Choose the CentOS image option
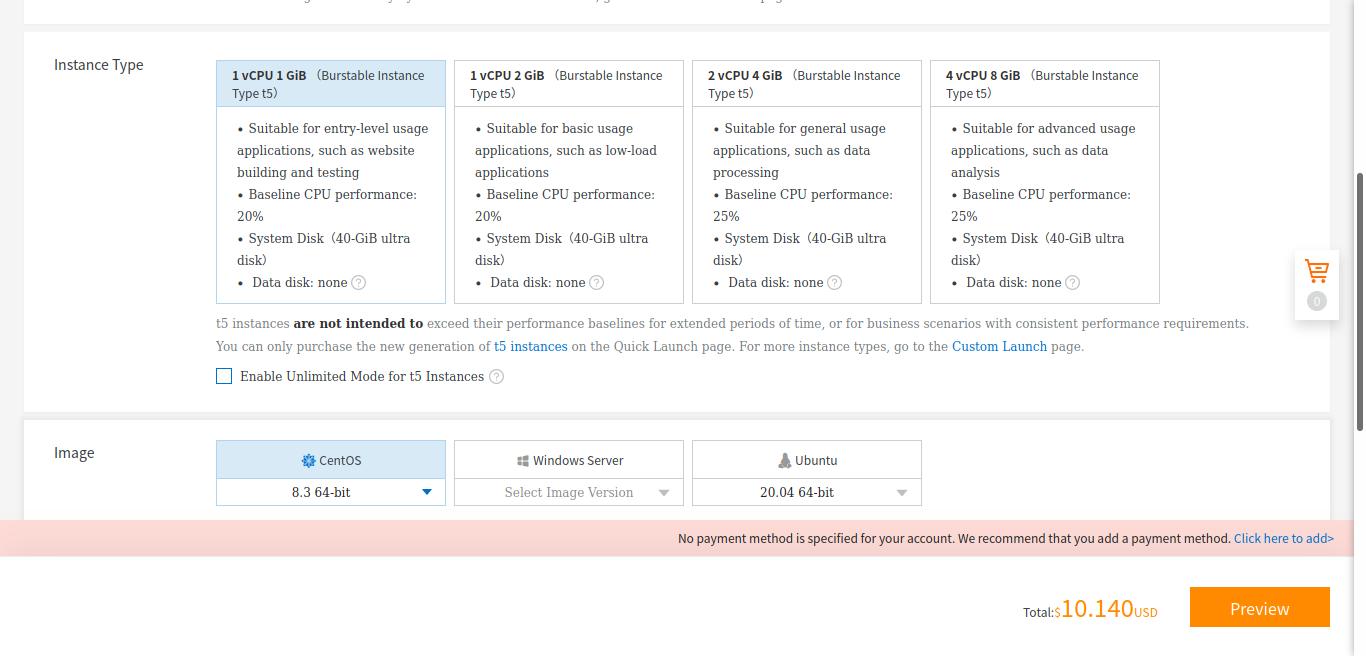Viewport: 1366px width, 656px height. pos(331,460)
